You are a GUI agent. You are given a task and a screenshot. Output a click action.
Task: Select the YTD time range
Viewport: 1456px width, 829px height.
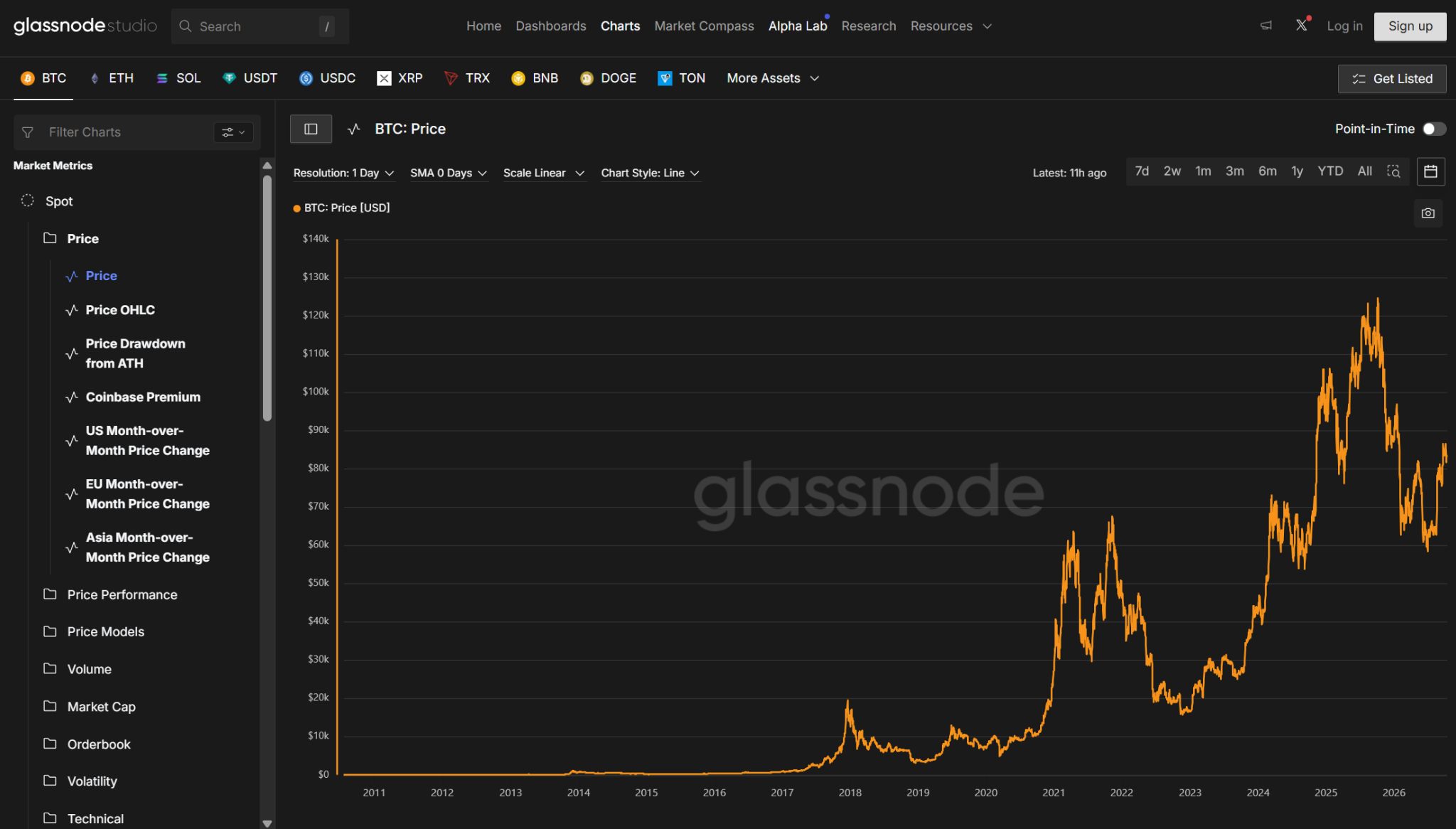(x=1330, y=171)
